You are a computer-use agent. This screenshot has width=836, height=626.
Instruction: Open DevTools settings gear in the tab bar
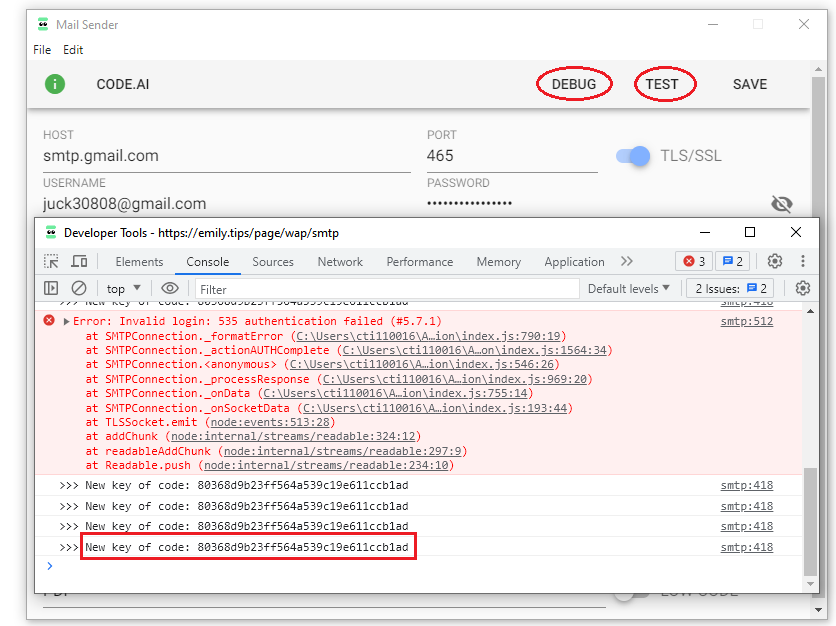click(775, 261)
